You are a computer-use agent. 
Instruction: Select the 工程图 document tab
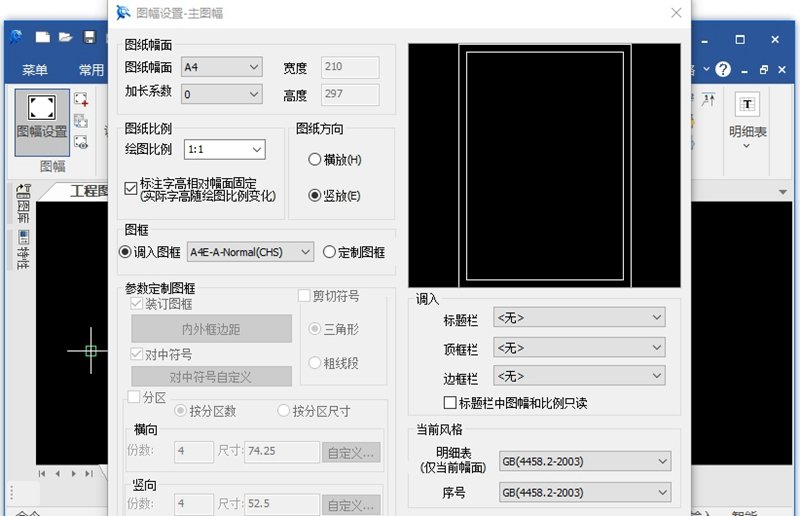click(x=89, y=191)
